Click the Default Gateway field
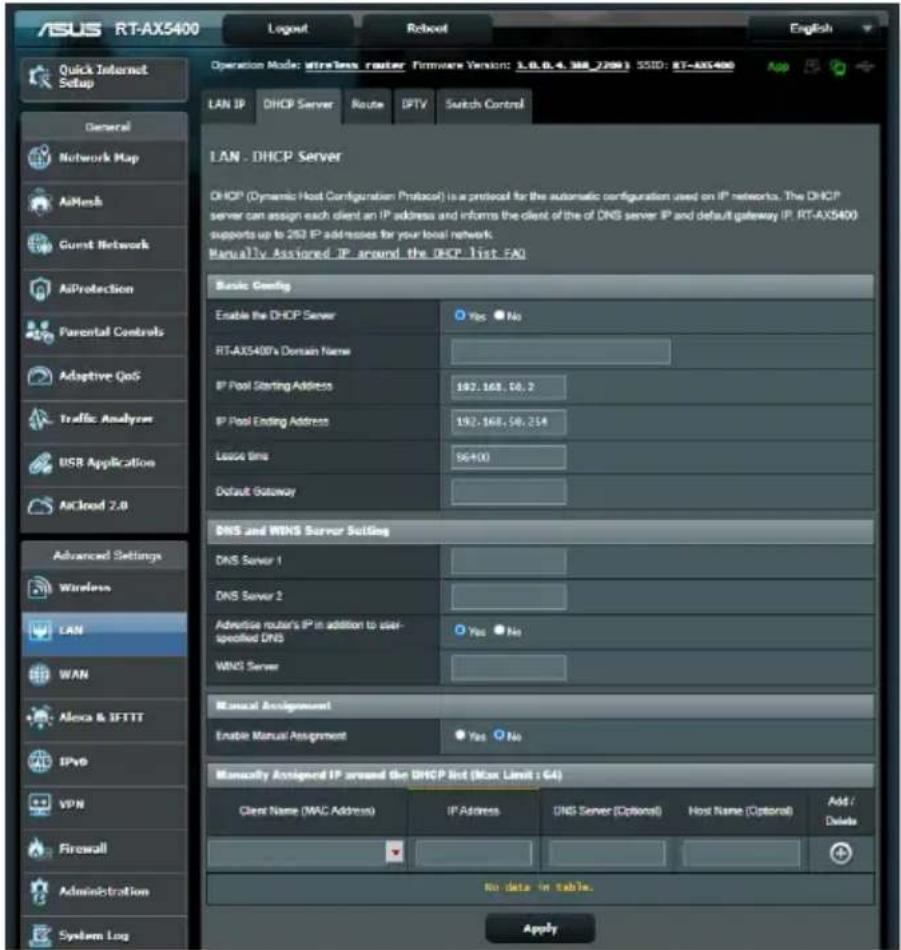 (x=508, y=492)
